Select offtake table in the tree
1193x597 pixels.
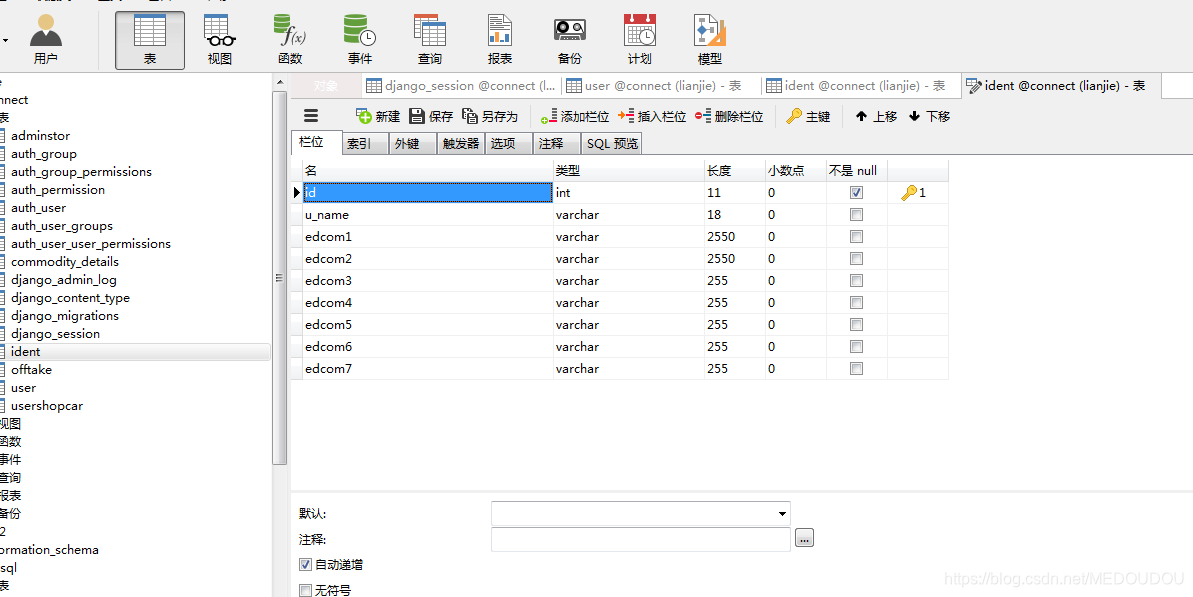[31, 370]
